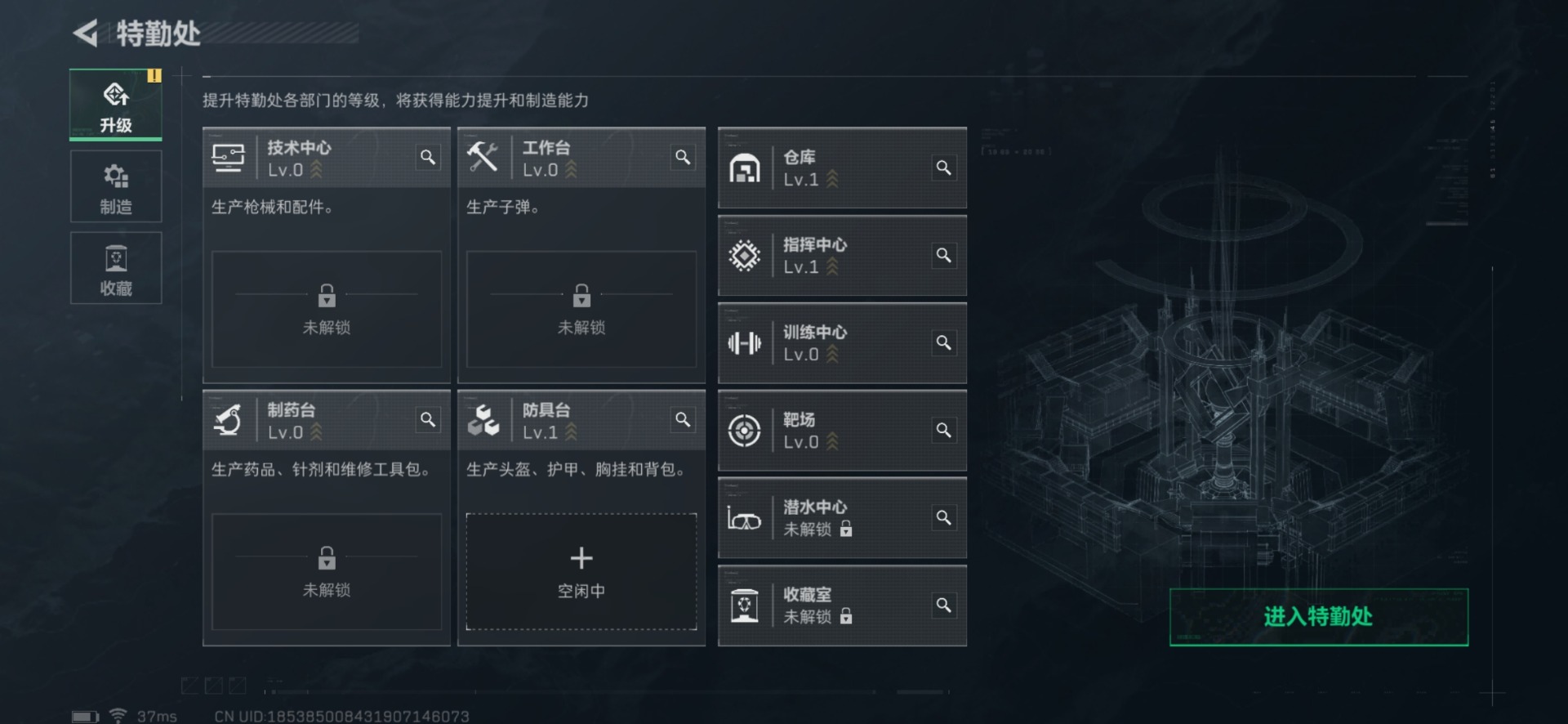Go back using the arrow beside 特勤处
Viewport: 1568px width, 724px height.
86,34
